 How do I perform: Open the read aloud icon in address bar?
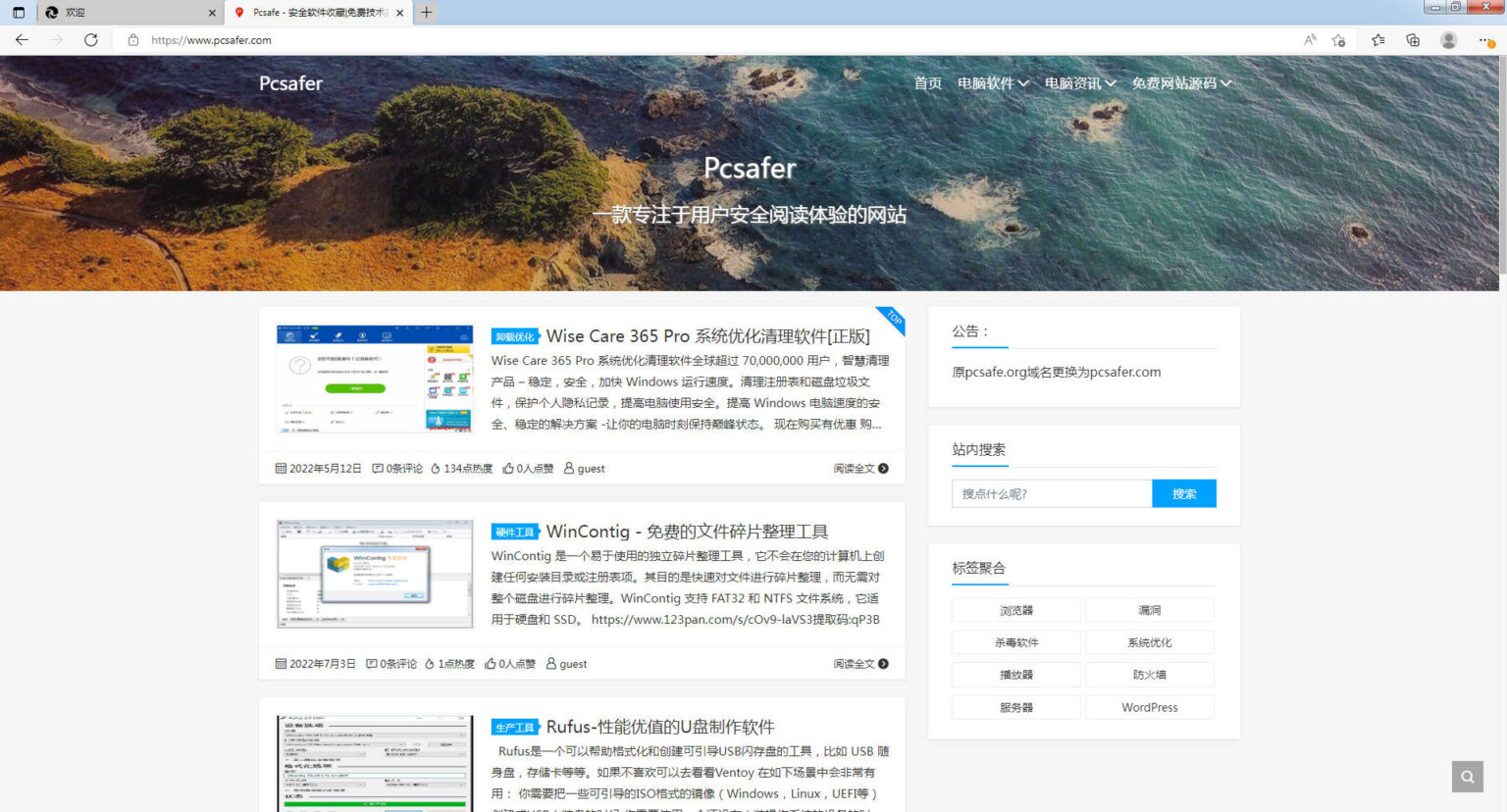[1310, 40]
